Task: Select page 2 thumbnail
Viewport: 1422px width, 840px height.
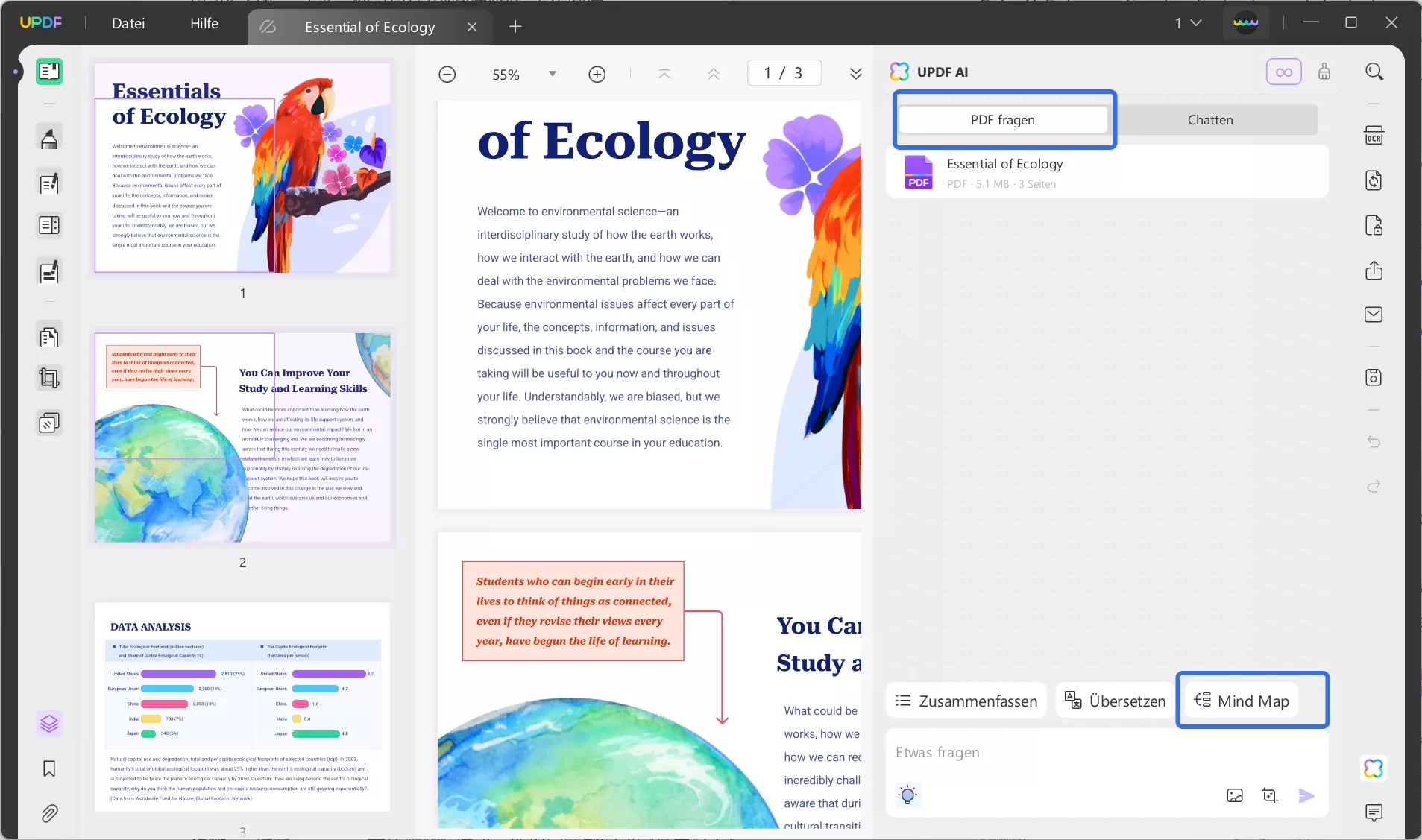Action: (x=242, y=438)
